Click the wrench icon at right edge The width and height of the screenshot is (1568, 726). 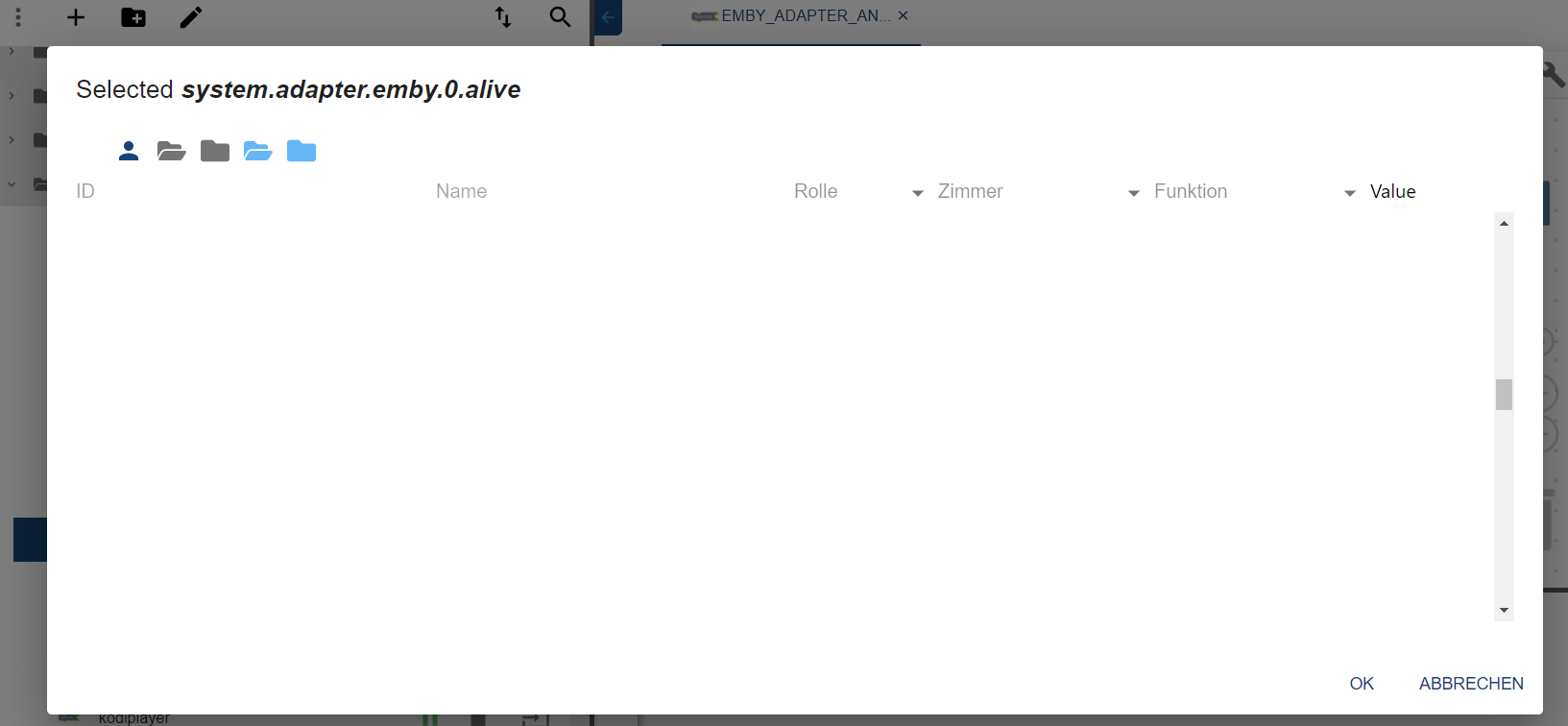1555,74
